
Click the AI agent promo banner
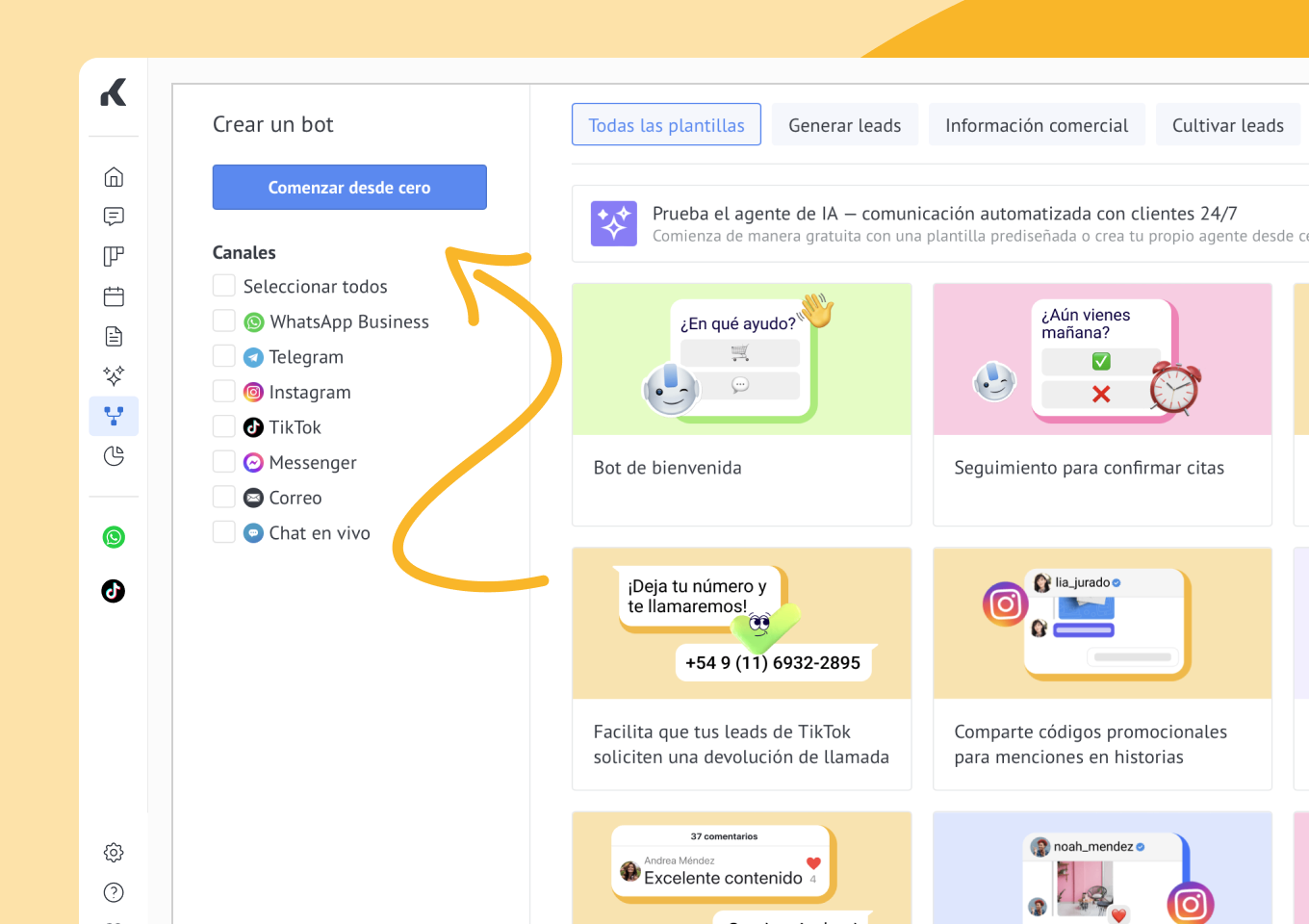(x=943, y=223)
